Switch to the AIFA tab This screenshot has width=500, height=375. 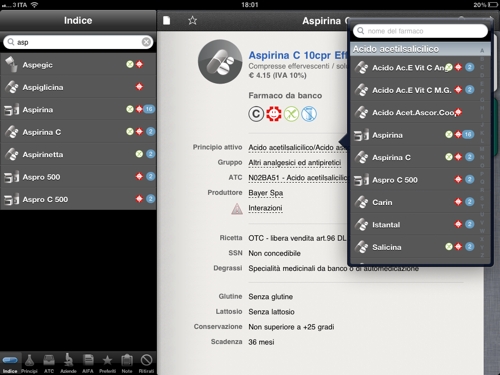pos(88,364)
